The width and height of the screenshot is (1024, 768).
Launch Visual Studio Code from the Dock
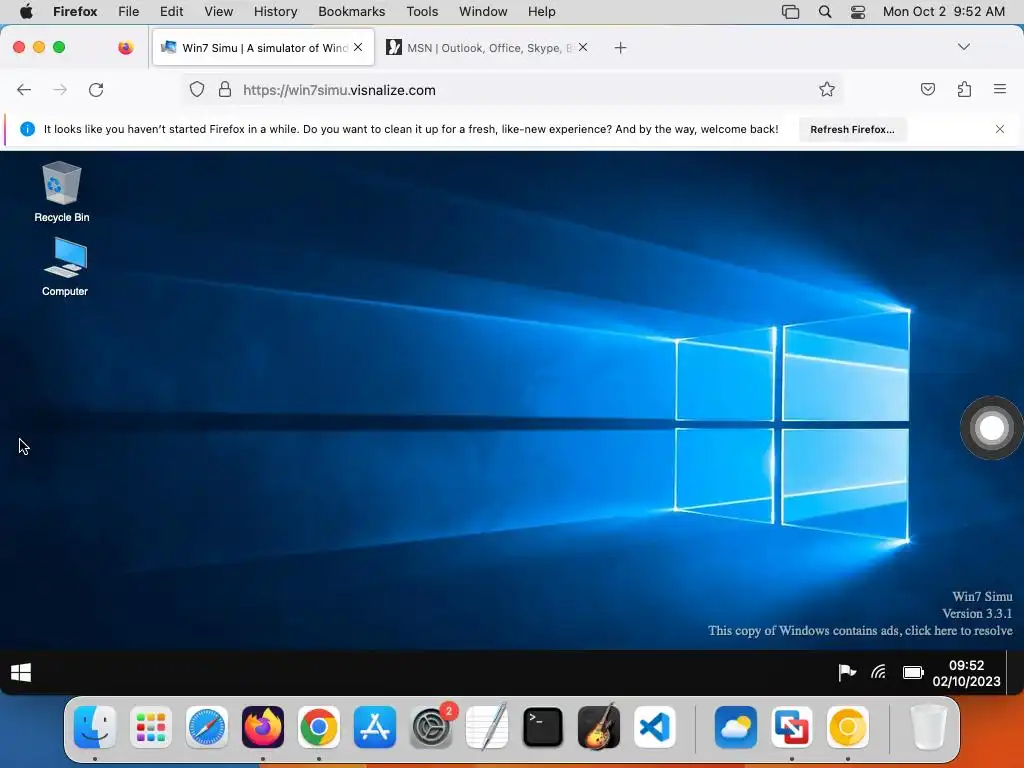[655, 727]
